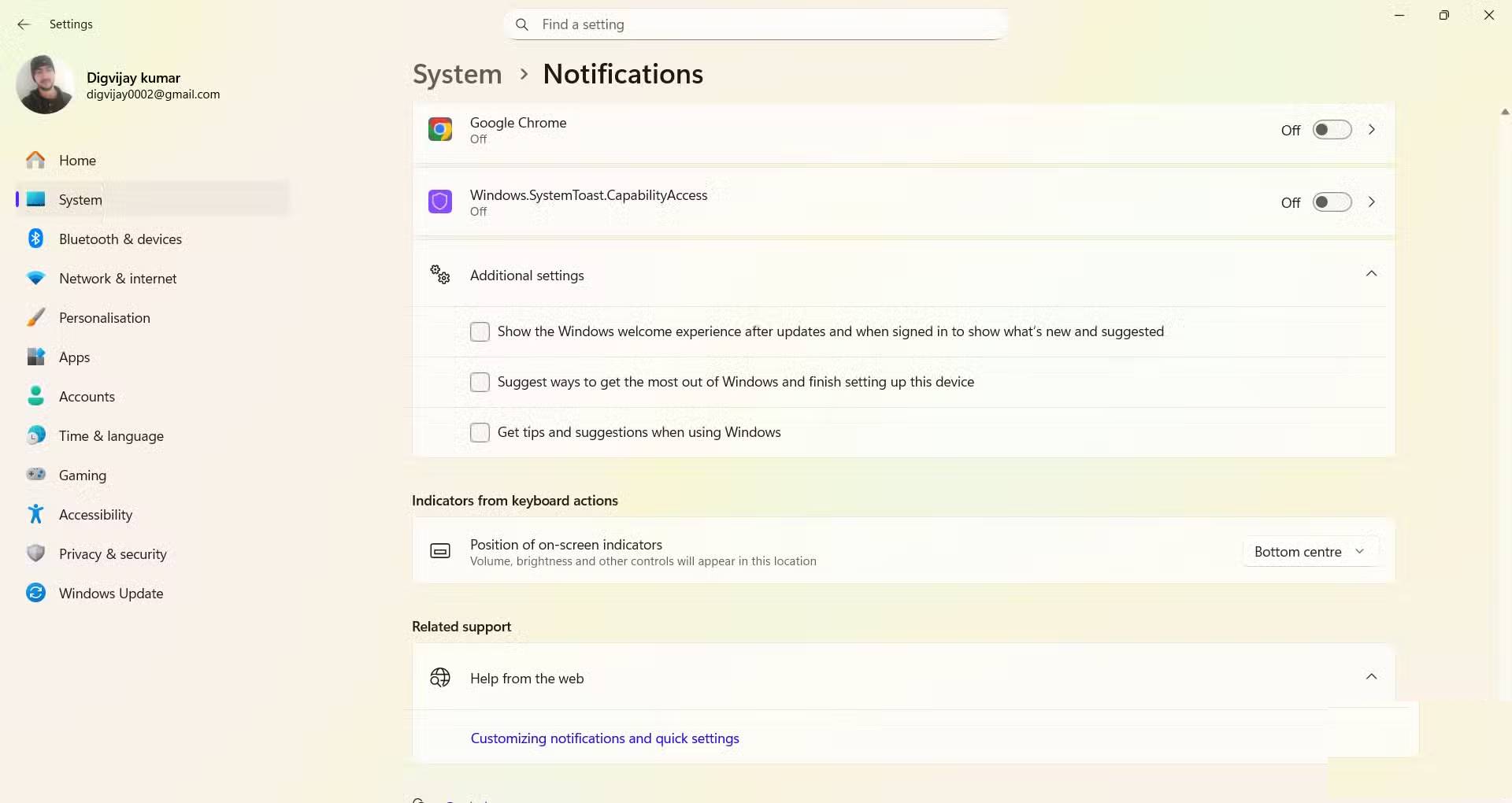Click the scrollbar up arrow
Screen dimensions: 1512x803
click(x=1505, y=112)
